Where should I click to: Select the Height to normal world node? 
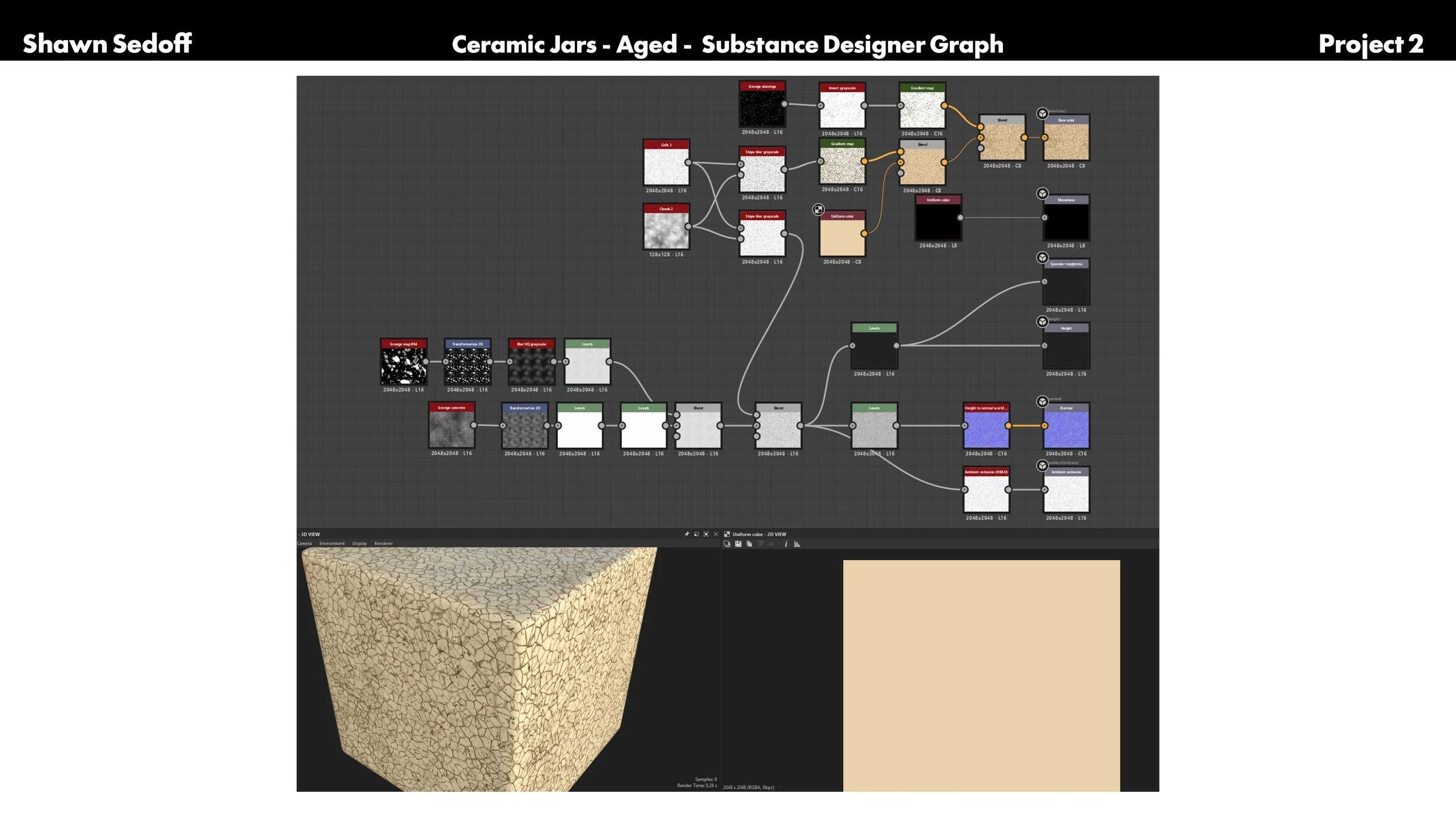click(x=986, y=425)
